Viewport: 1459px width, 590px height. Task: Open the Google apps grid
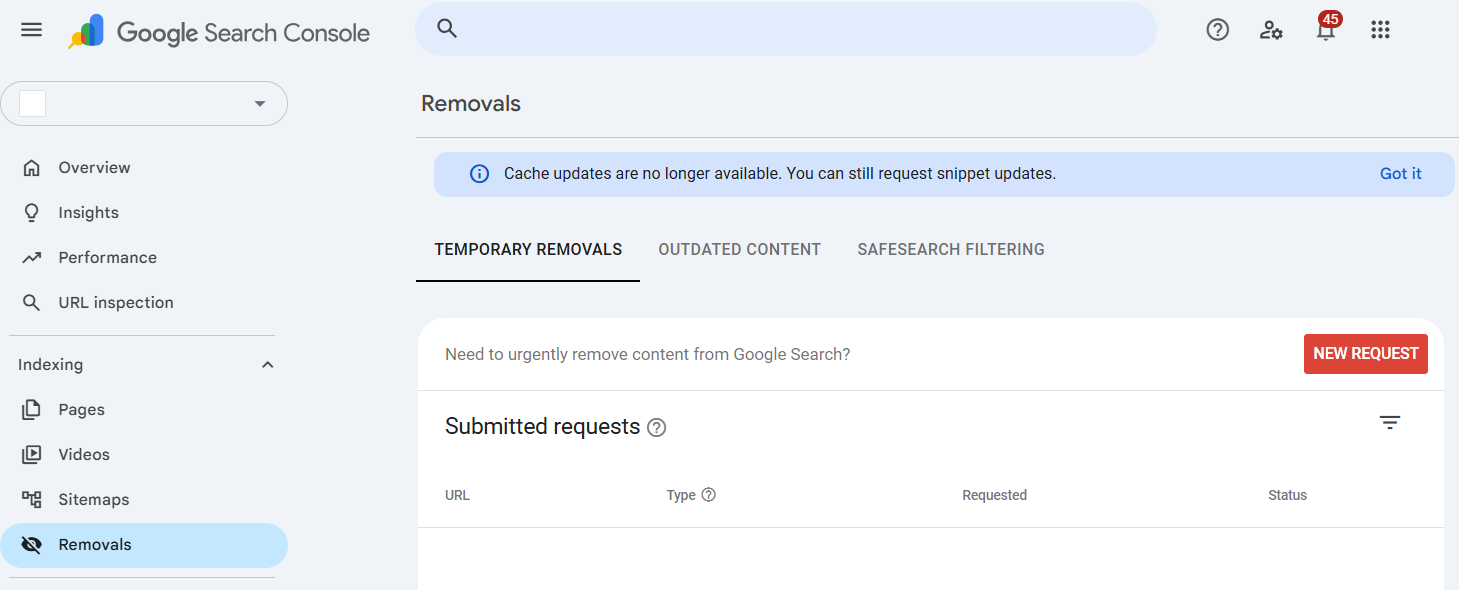click(x=1380, y=30)
